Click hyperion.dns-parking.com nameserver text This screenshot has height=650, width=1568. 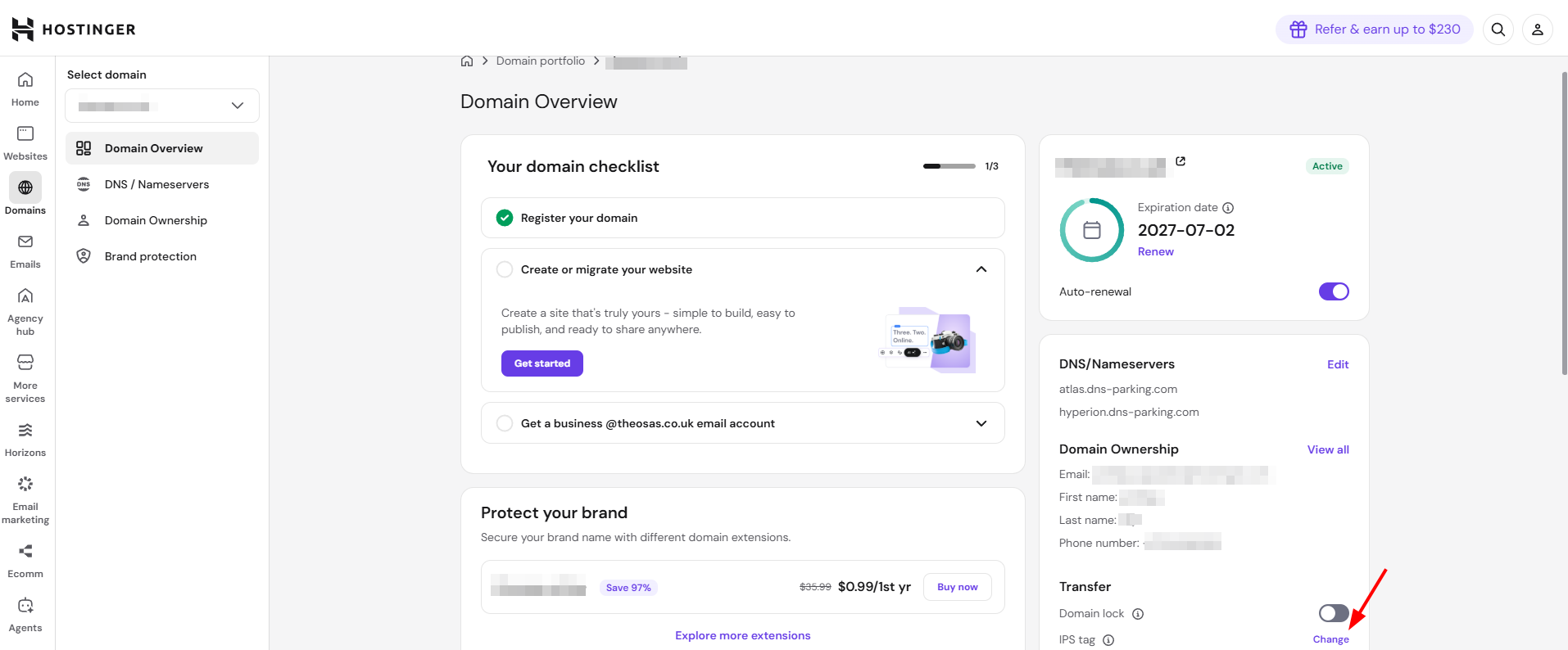[x=1129, y=412]
